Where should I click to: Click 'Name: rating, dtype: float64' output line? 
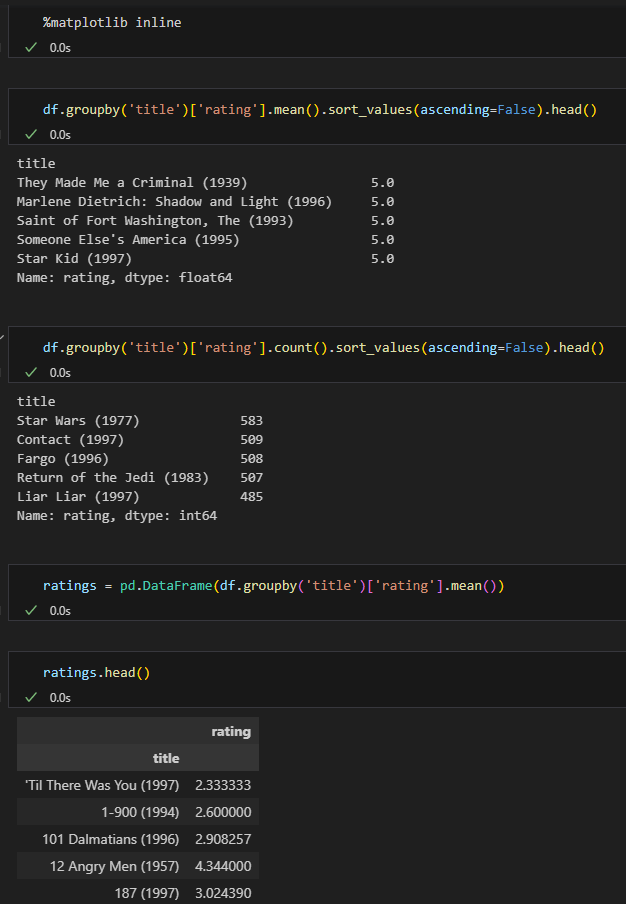click(x=125, y=278)
